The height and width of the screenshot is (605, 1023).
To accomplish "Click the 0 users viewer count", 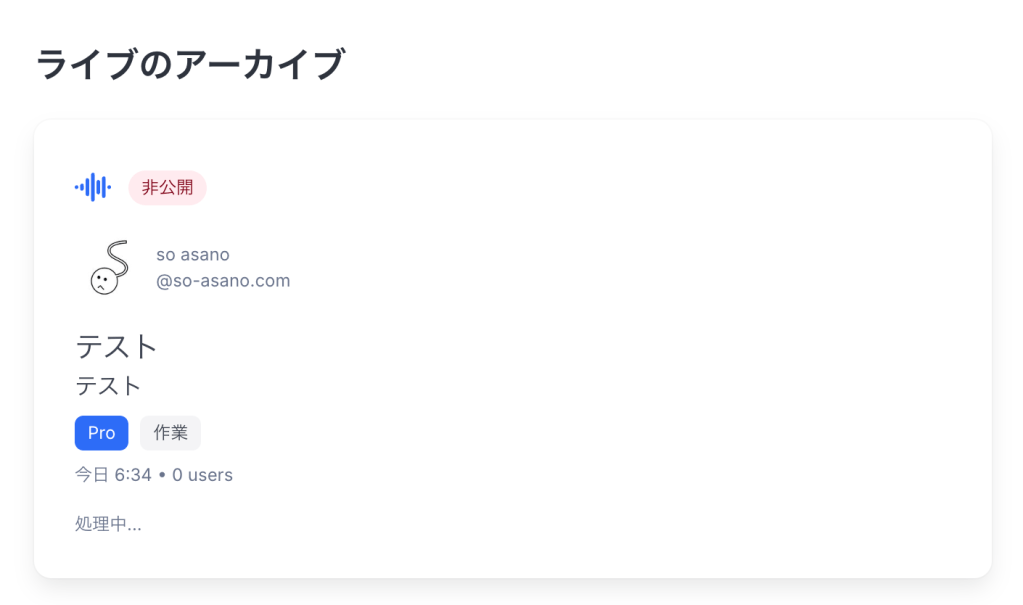I will 202,475.
